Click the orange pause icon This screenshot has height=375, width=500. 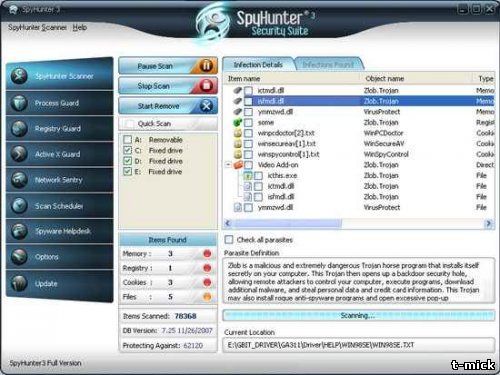click(206, 66)
